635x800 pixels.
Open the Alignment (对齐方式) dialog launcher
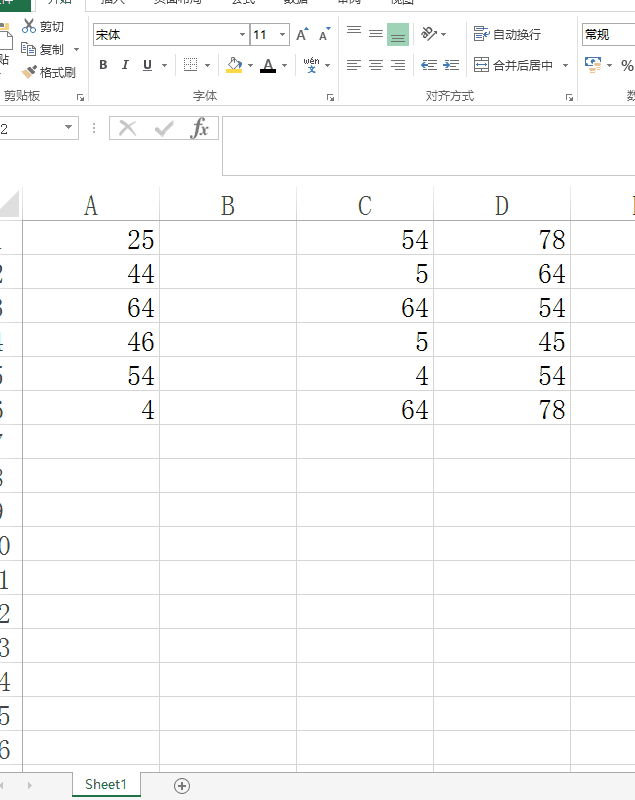[569, 97]
